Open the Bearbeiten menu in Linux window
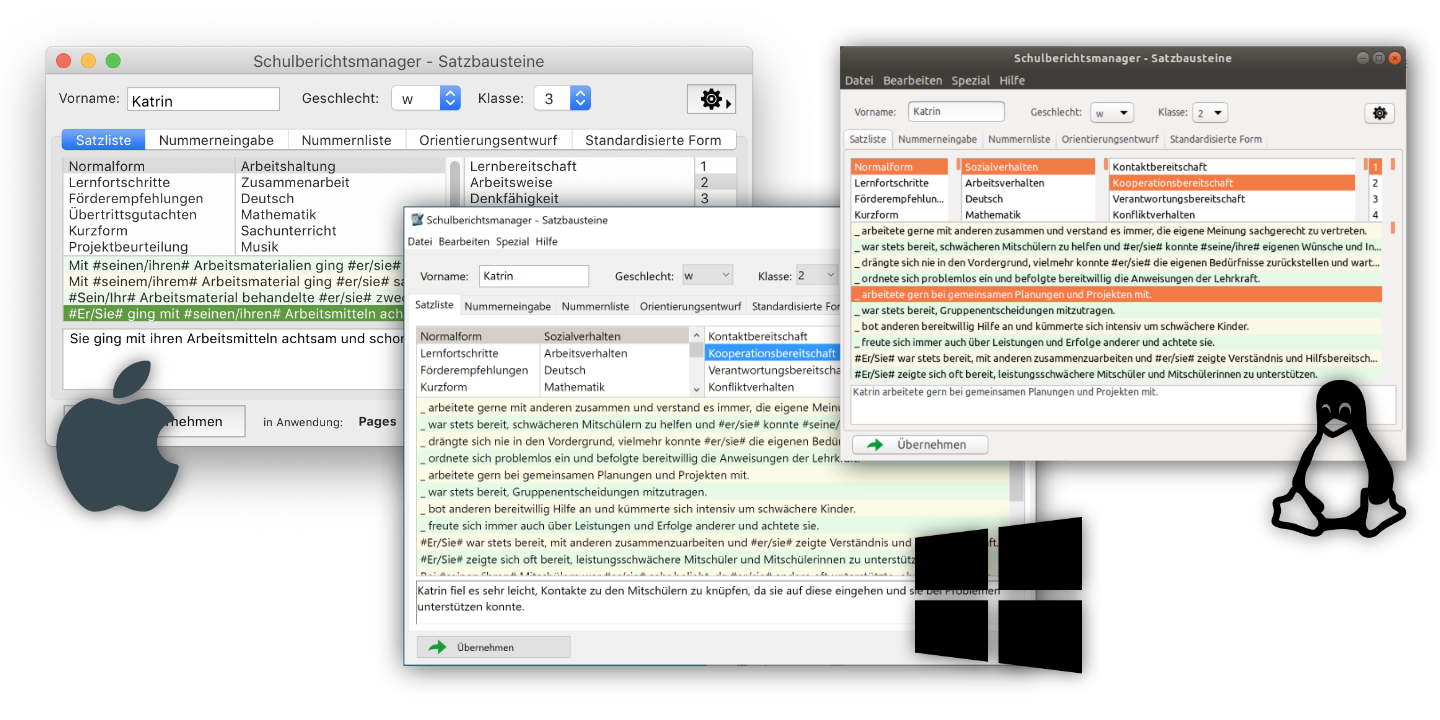 [912, 80]
